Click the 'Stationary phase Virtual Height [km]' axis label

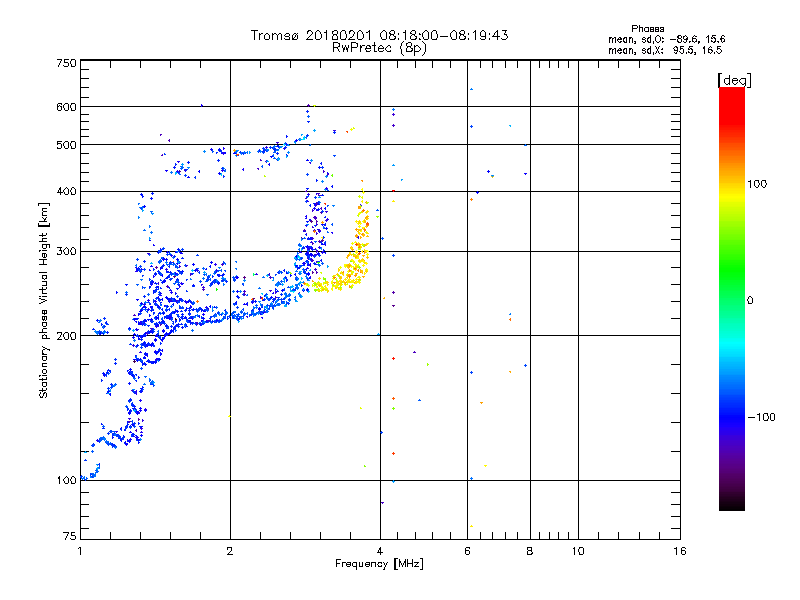[44, 301]
